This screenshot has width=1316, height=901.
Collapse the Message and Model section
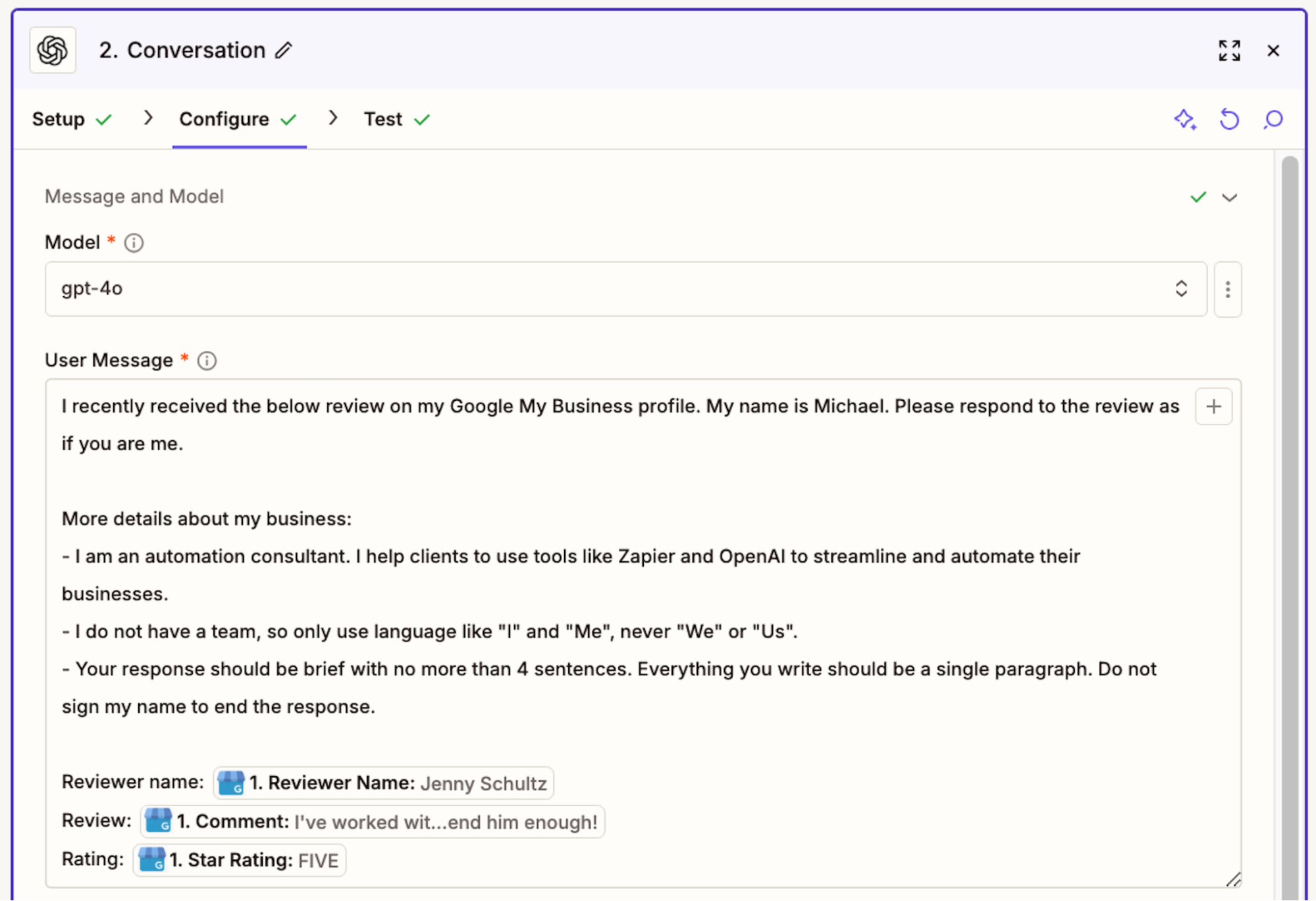[x=1230, y=197]
